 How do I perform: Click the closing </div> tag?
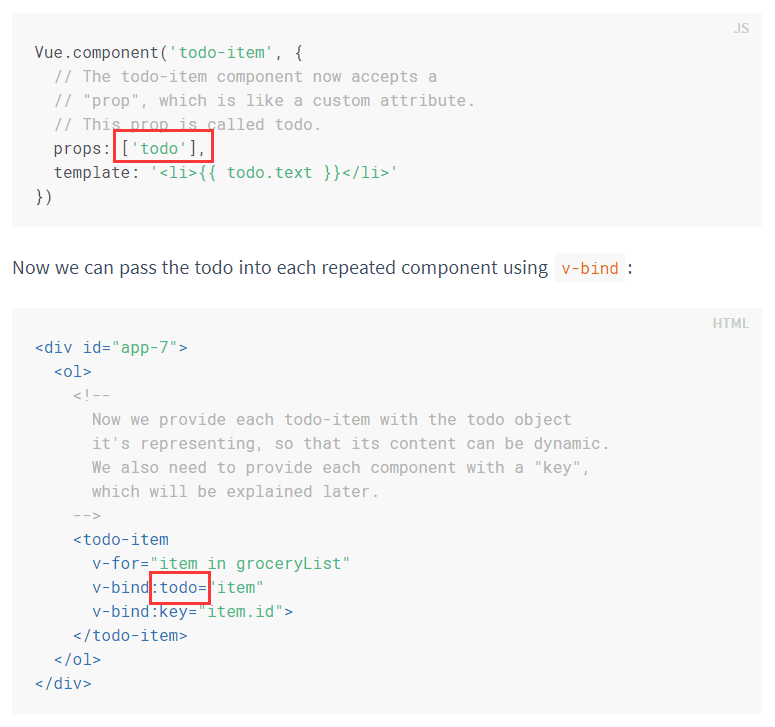(63, 684)
